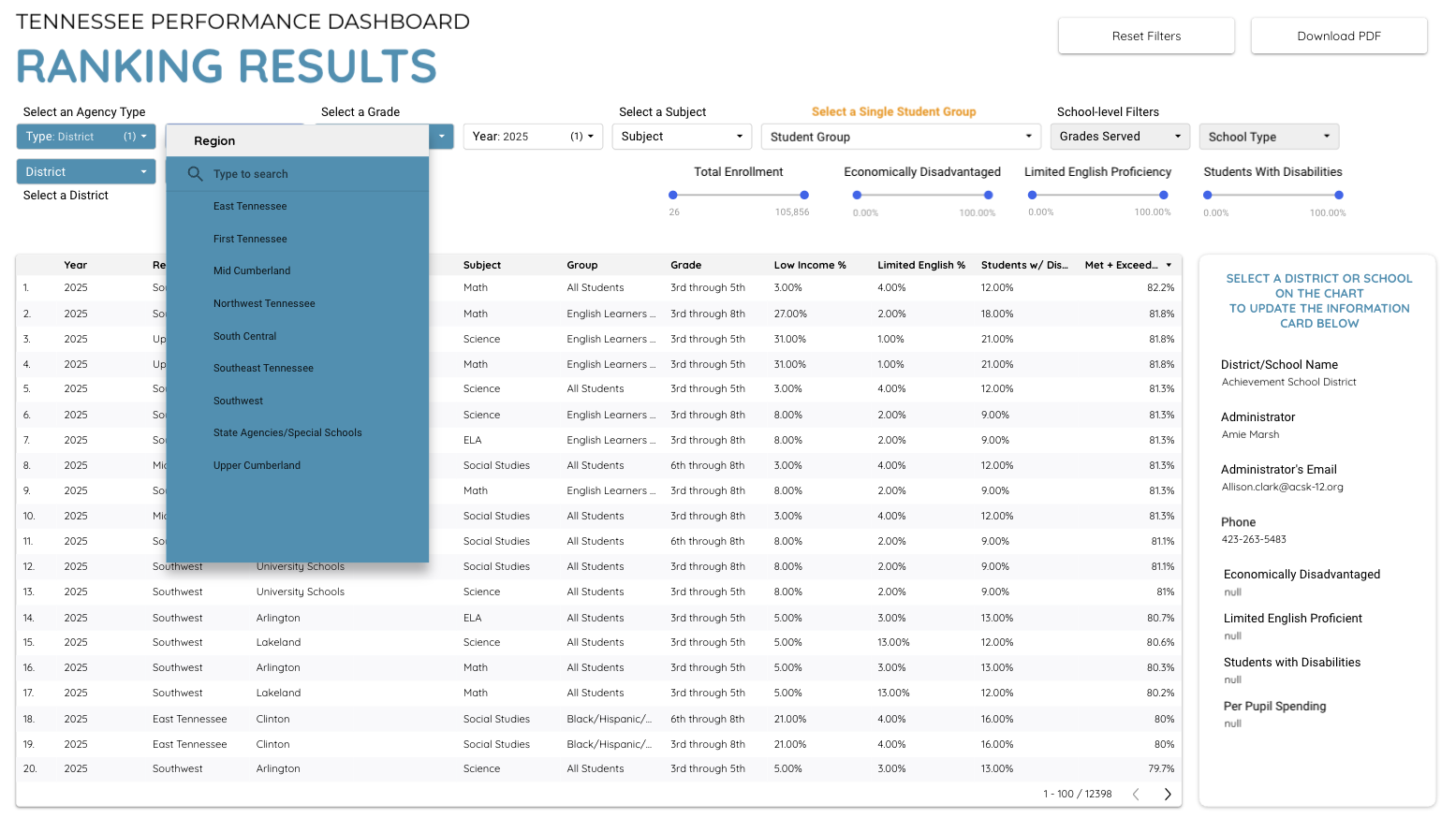Click the grade dropdown arrow beside Region
1456x818 pixels.
[x=442, y=137]
